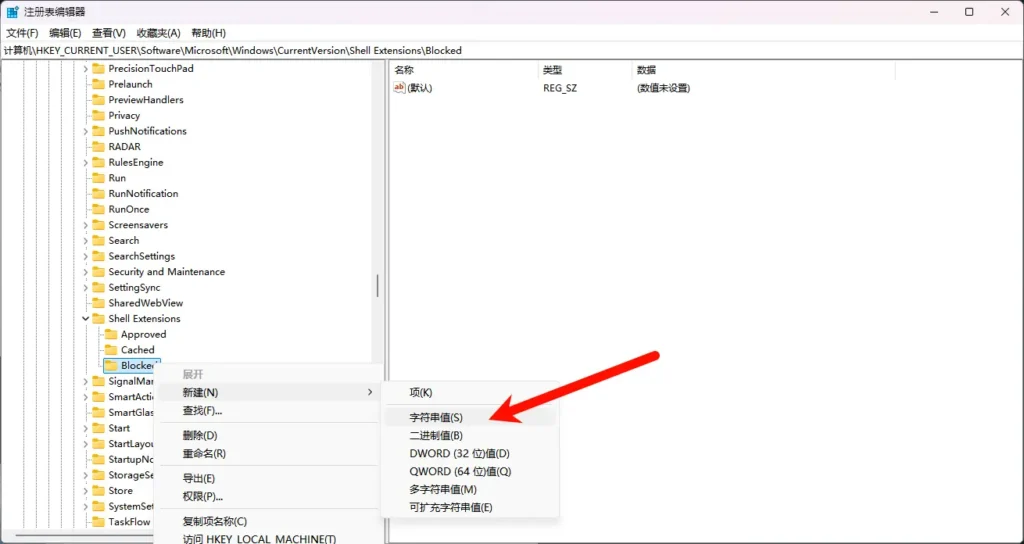Image resolution: width=1024 pixels, height=544 pixels.
Task: Choose 可扩充字符串值(E) from the submenu
Action: click(x=470, y=507)
